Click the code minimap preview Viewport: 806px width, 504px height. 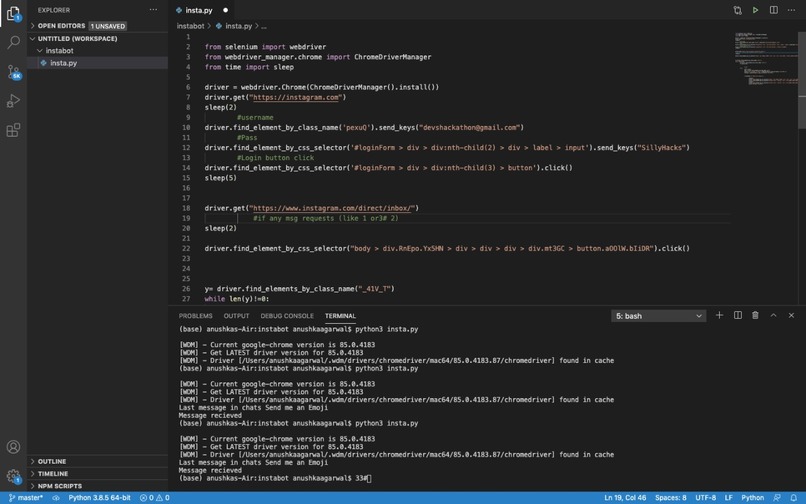[x=765, y=59]
